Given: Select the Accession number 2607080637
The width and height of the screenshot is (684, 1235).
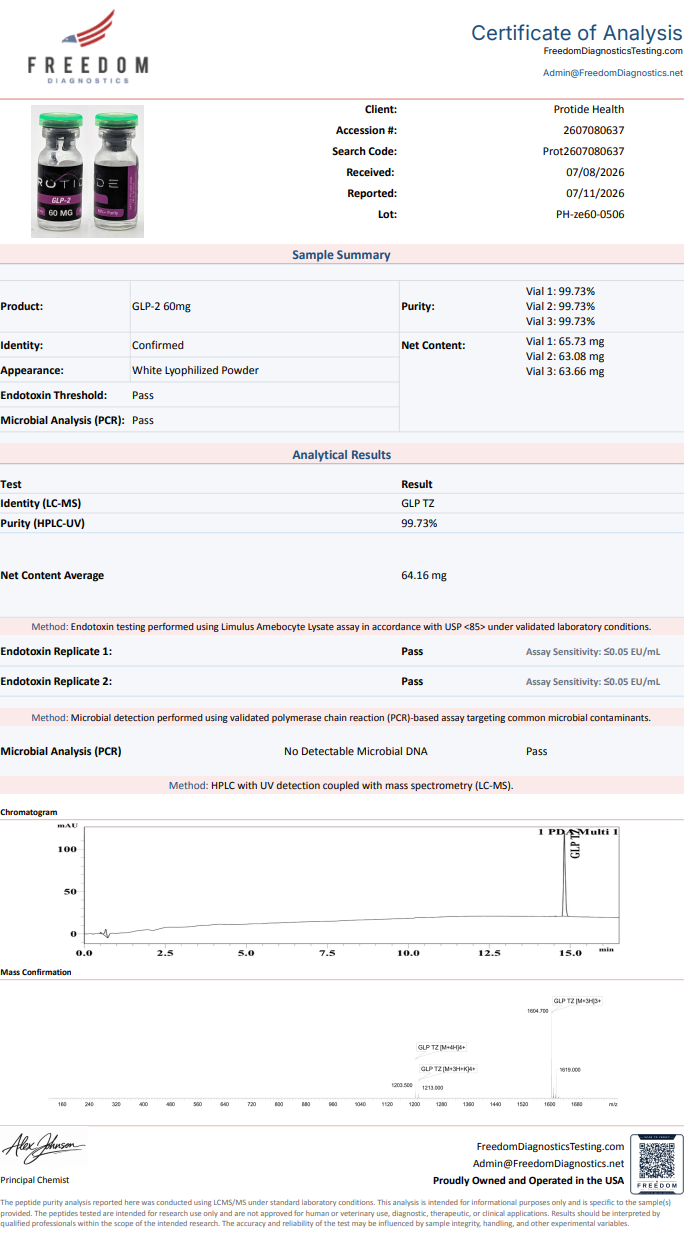Looking at the screenshot, I should pyautogui.click(x=594, y=131).
